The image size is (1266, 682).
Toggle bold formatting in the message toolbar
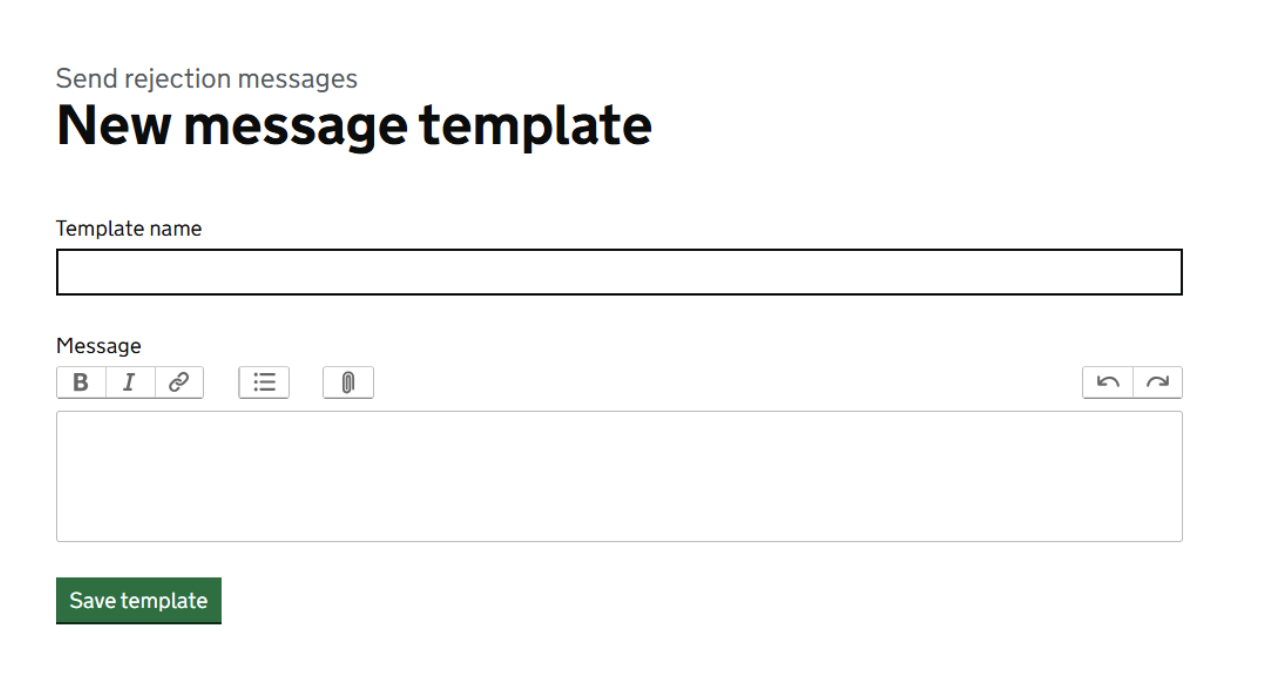(x=81, y=382)
